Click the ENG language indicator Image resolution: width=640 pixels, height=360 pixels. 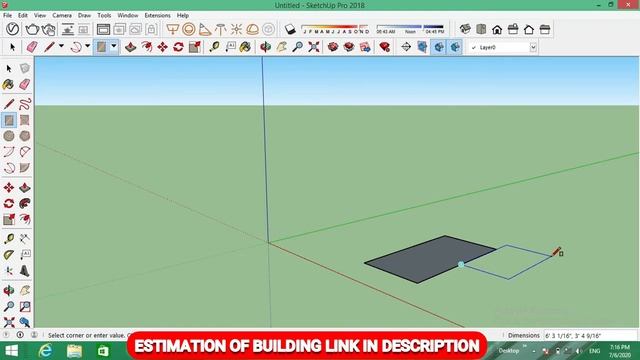pyautogui.click(x=595, y=351)
